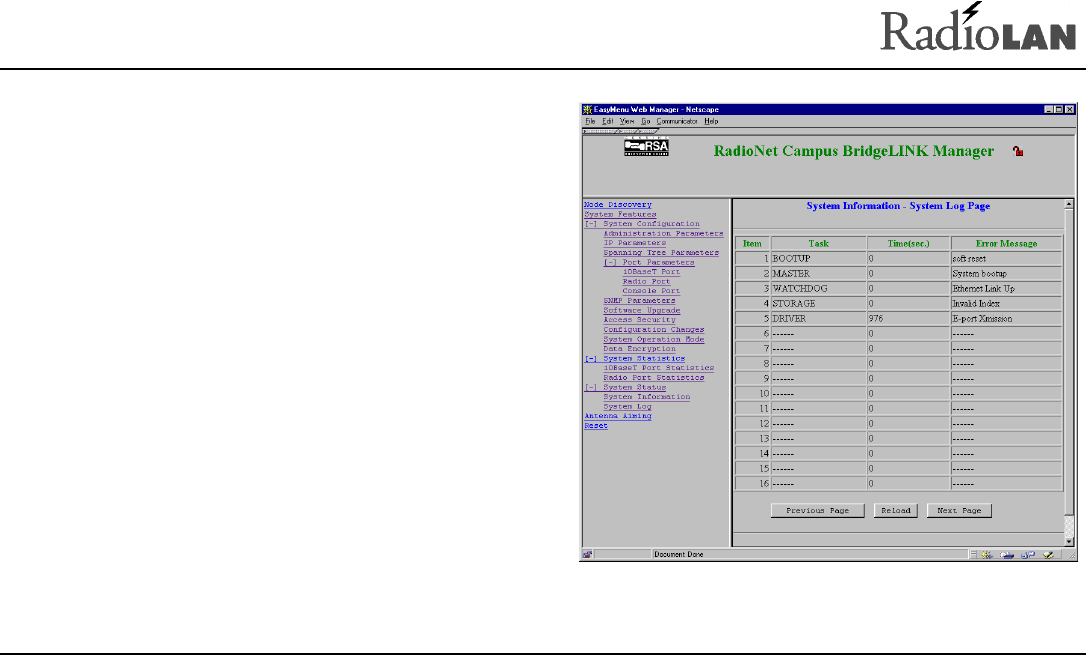Open the Edit menu
The width and height of the screenshot is (1086, 655).
pyautogui.click(x=607, y=121)
